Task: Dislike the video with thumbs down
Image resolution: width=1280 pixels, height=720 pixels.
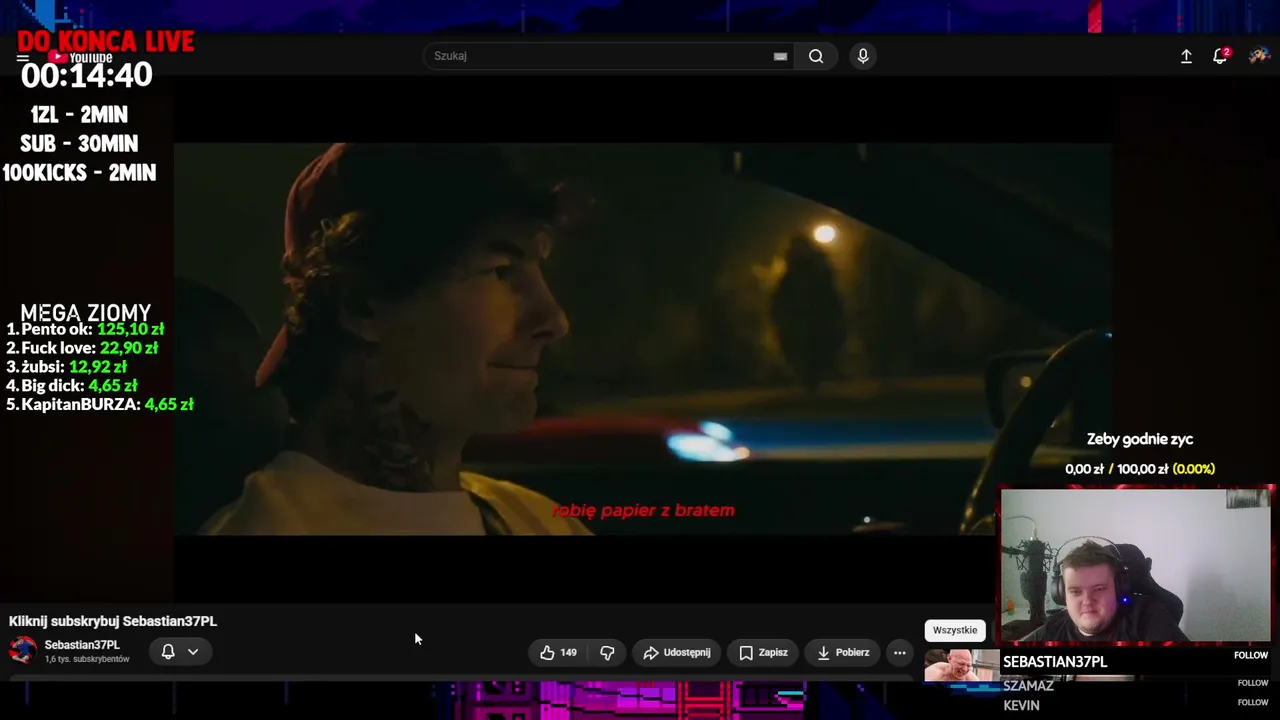Action: [x=607, y=652]
